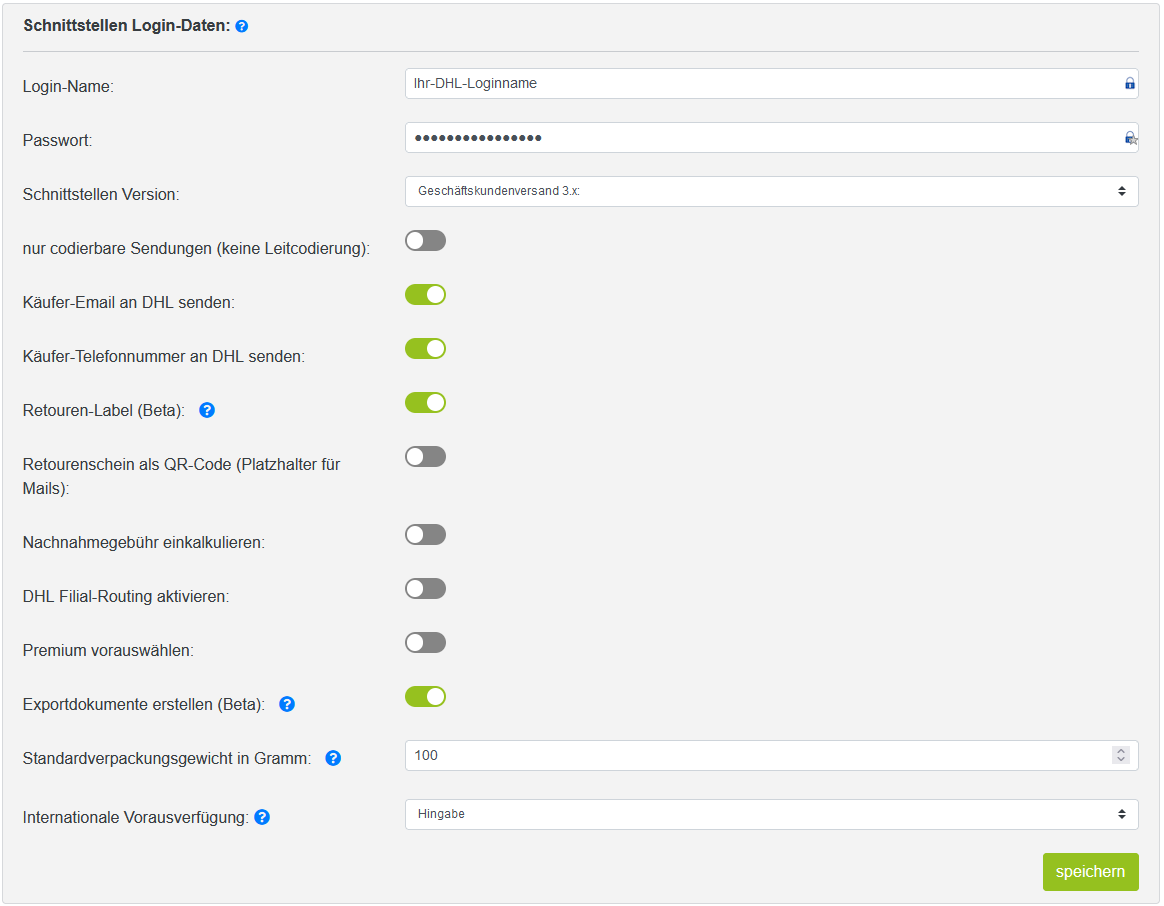Click the speichern button

[1090, 872]
